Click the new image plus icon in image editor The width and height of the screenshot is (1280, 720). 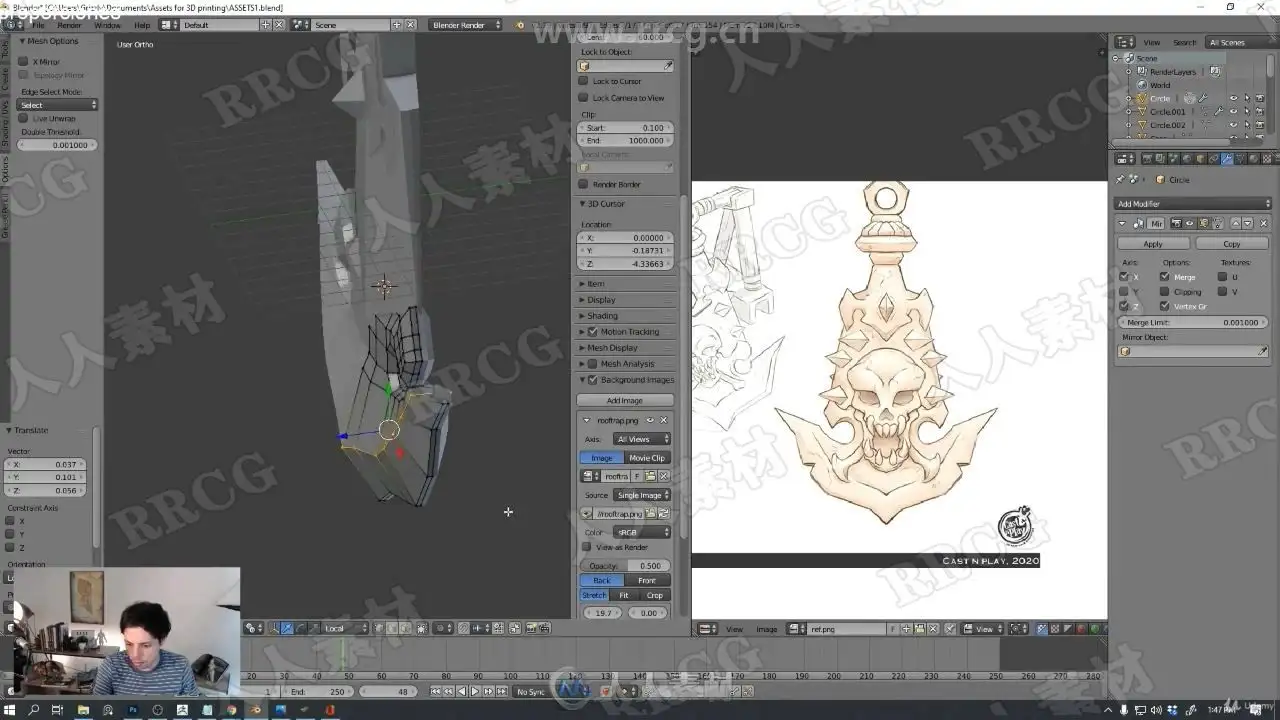point(906,629)
